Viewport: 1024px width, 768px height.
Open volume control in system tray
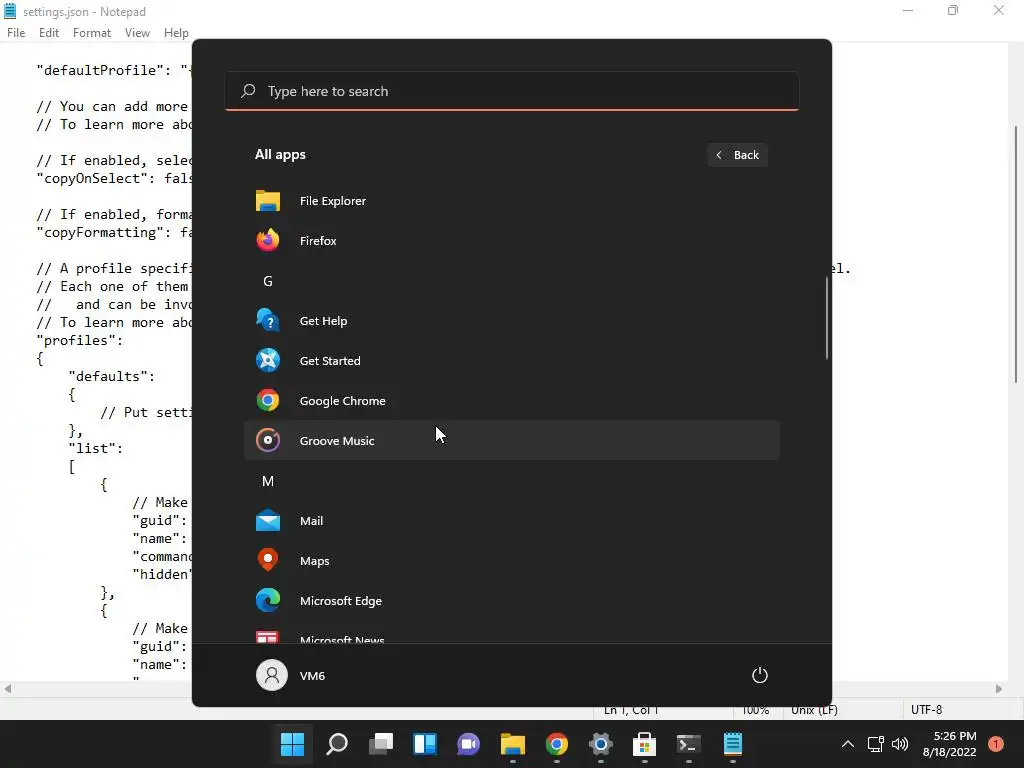point(900,744)
